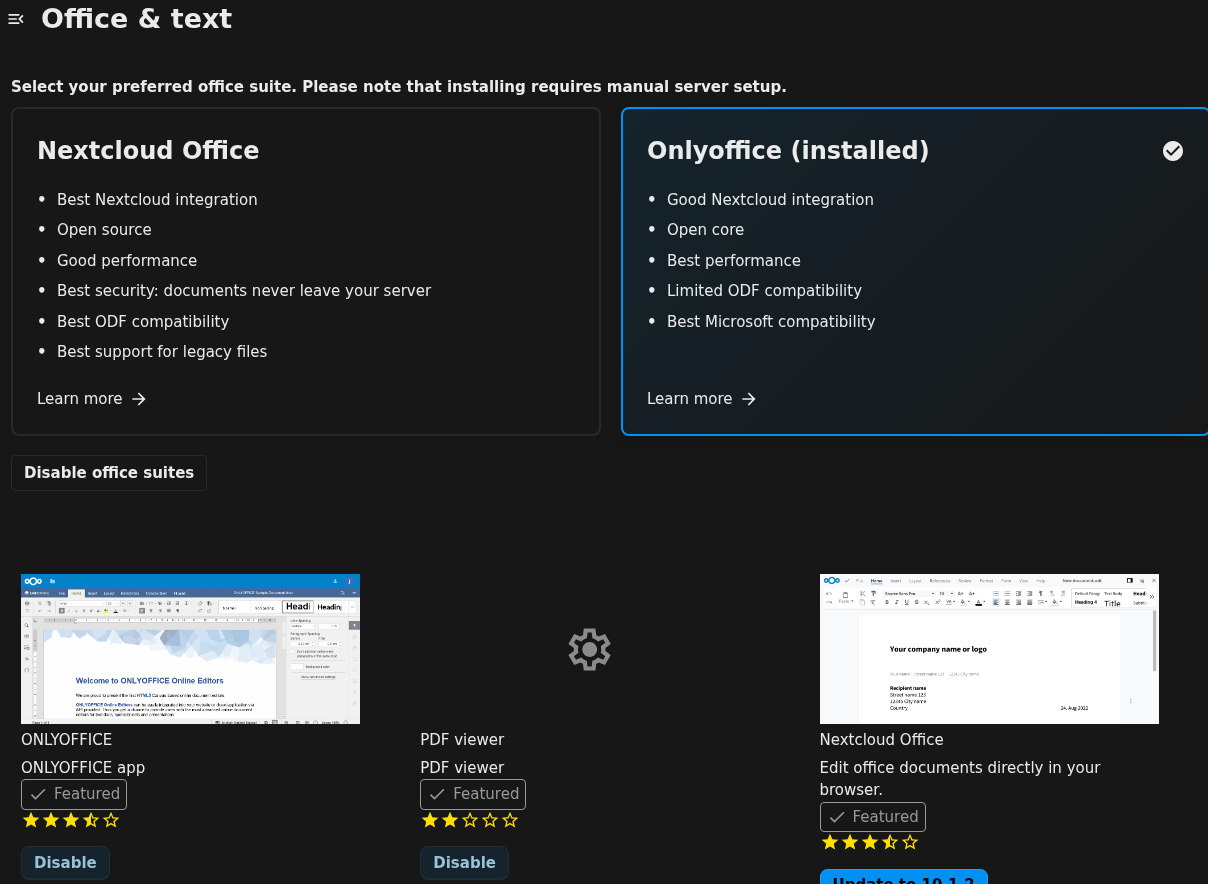Open Learn more in the Nextcloud Office card
Screen dimensions: 1208x884
coord(92,399)
